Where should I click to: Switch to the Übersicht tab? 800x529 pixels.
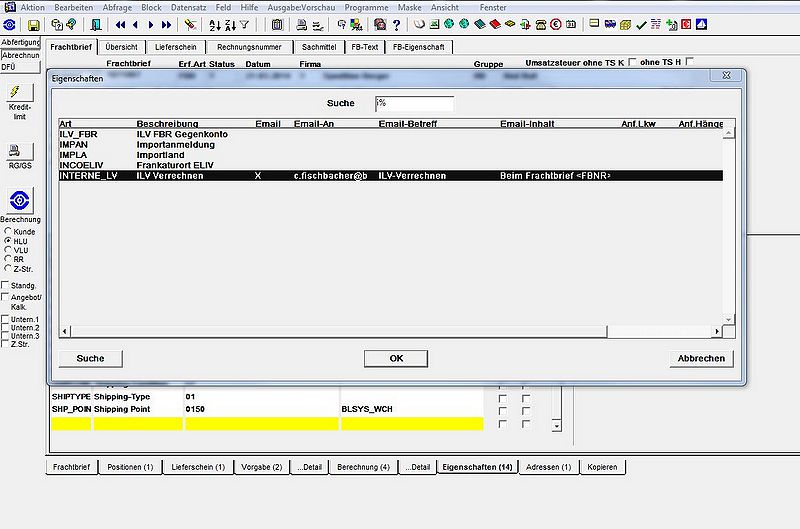[x=121, y=47]
